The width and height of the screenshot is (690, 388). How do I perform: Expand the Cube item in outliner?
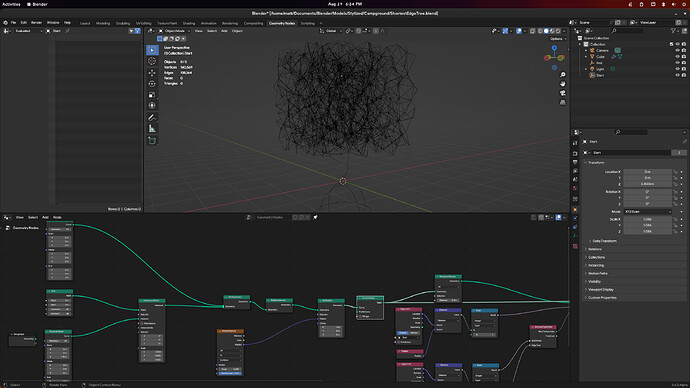586,57
